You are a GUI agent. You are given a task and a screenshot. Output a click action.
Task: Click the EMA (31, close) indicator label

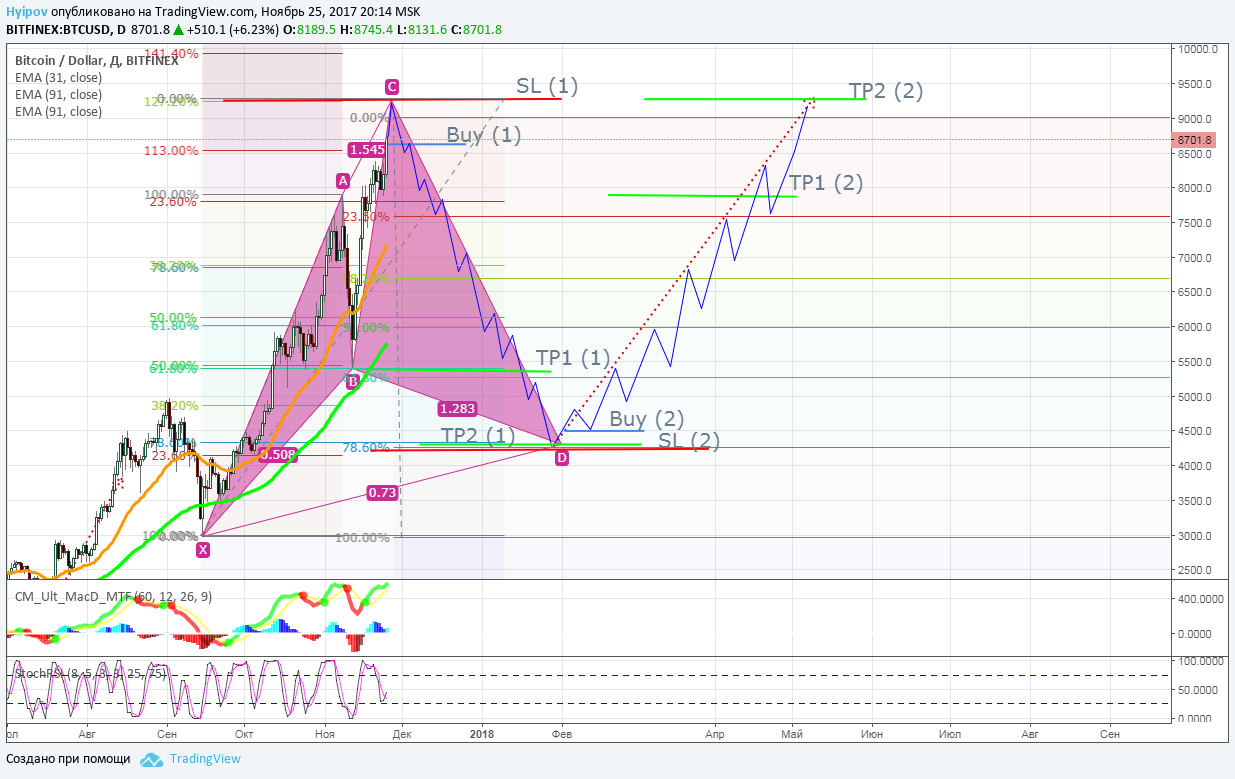(x=58, y=78)
